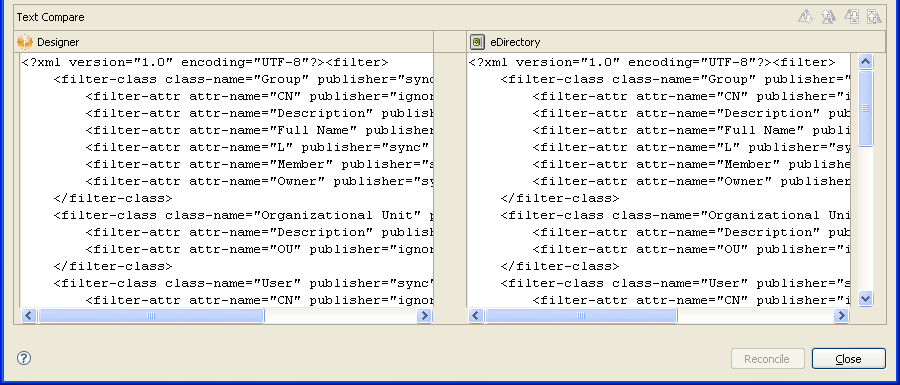Click the "Owner" filter-attr line in Designer pane
The height and width of the screenshot is (385, 900).
pos(259,181)
